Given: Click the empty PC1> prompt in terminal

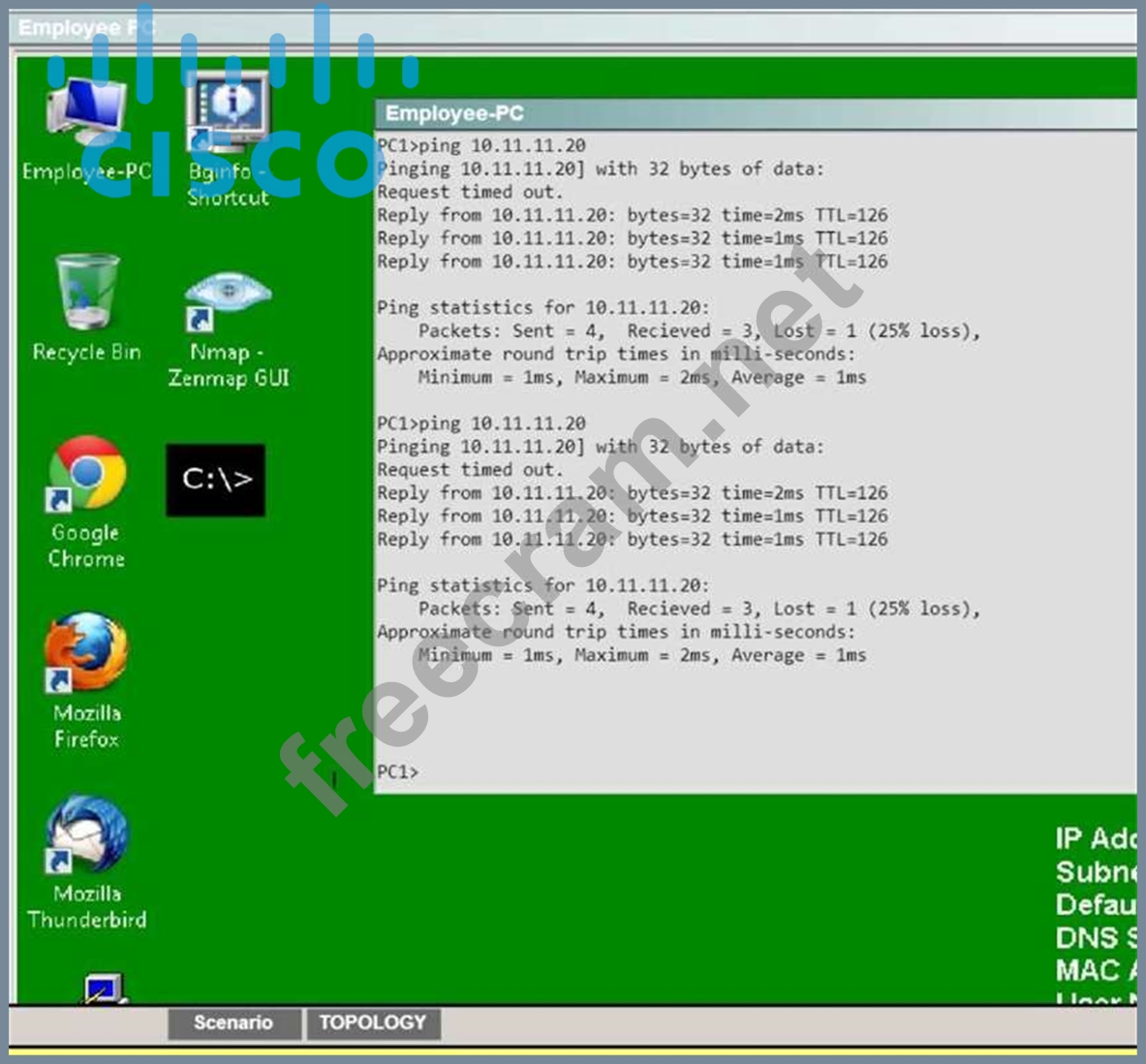Looking at the screenshot, I should click(398, 771).
